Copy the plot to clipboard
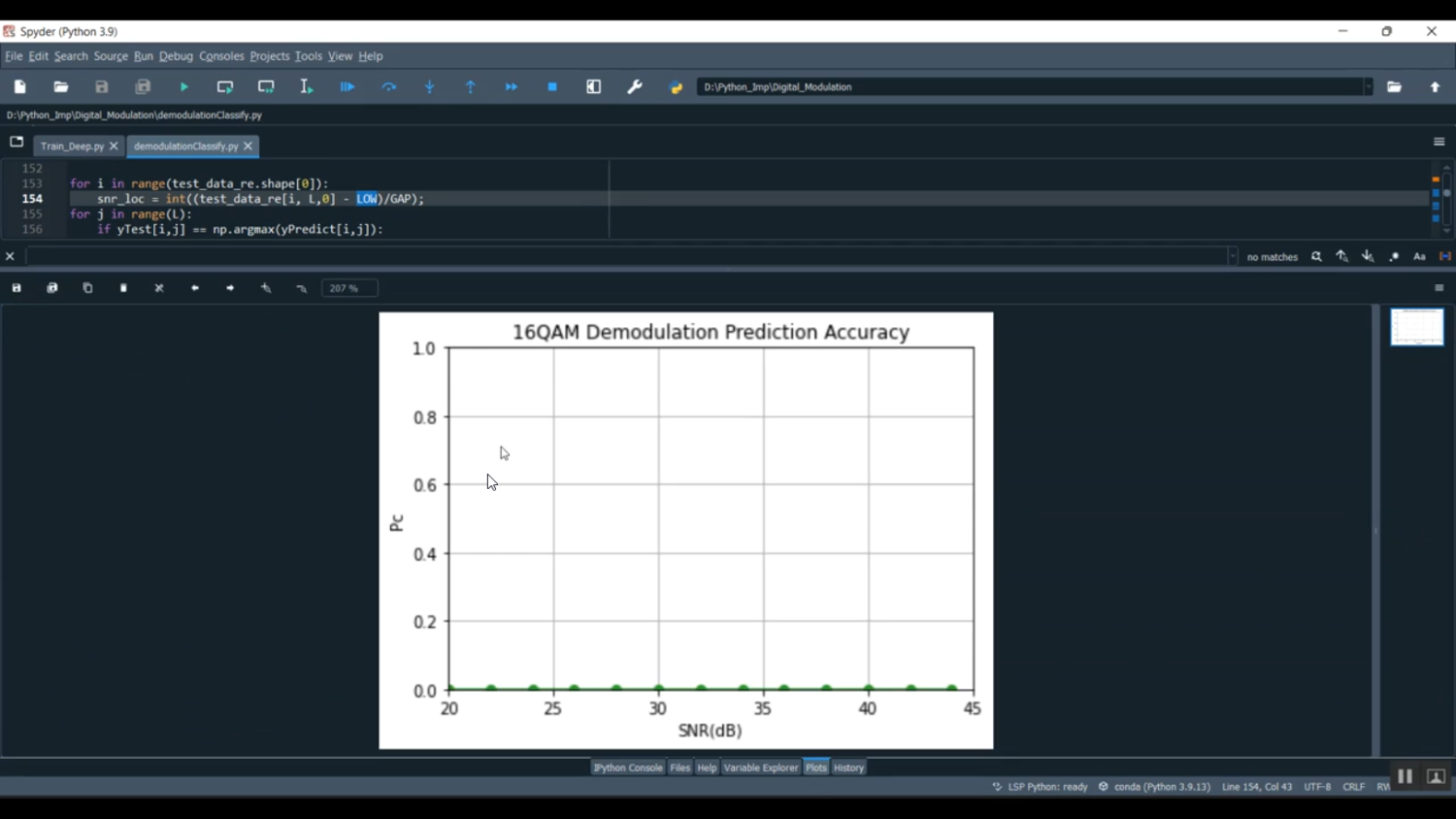The image size is (1456, 819). tap(87, 288)
